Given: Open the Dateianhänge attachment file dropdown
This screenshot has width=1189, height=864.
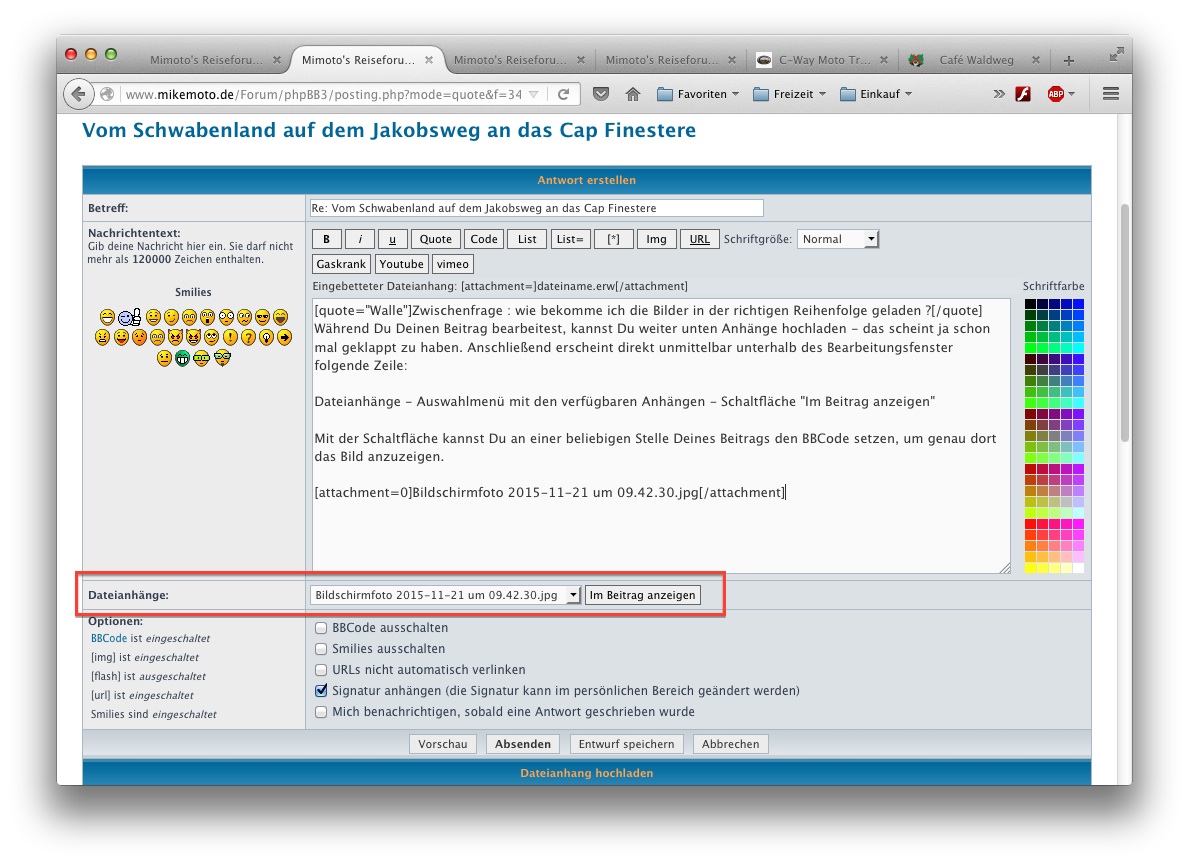Looking at the screenshot, I should pyautogui.click(x=445, y=595).
